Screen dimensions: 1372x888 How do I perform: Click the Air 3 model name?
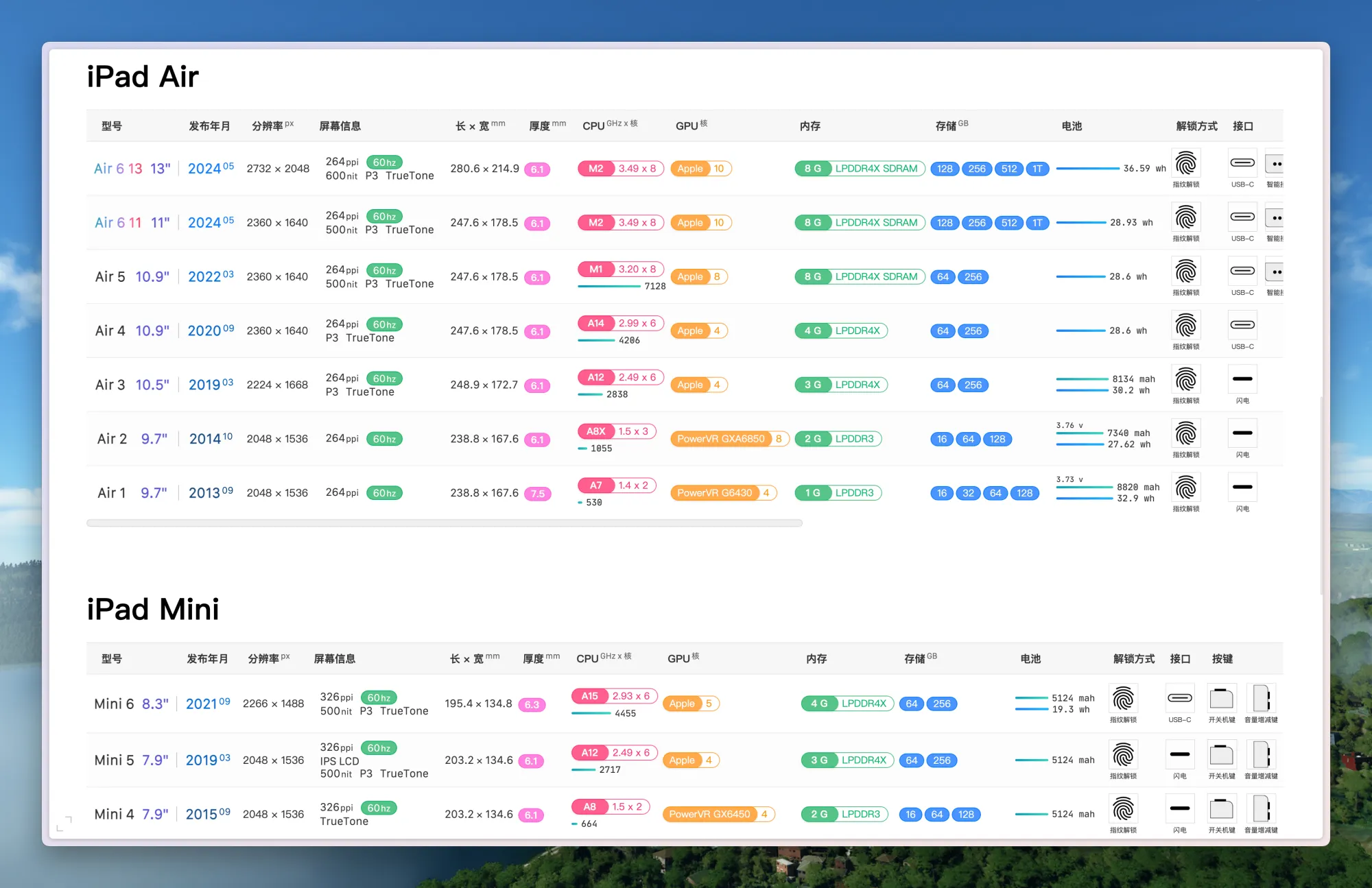click(110, 385)
